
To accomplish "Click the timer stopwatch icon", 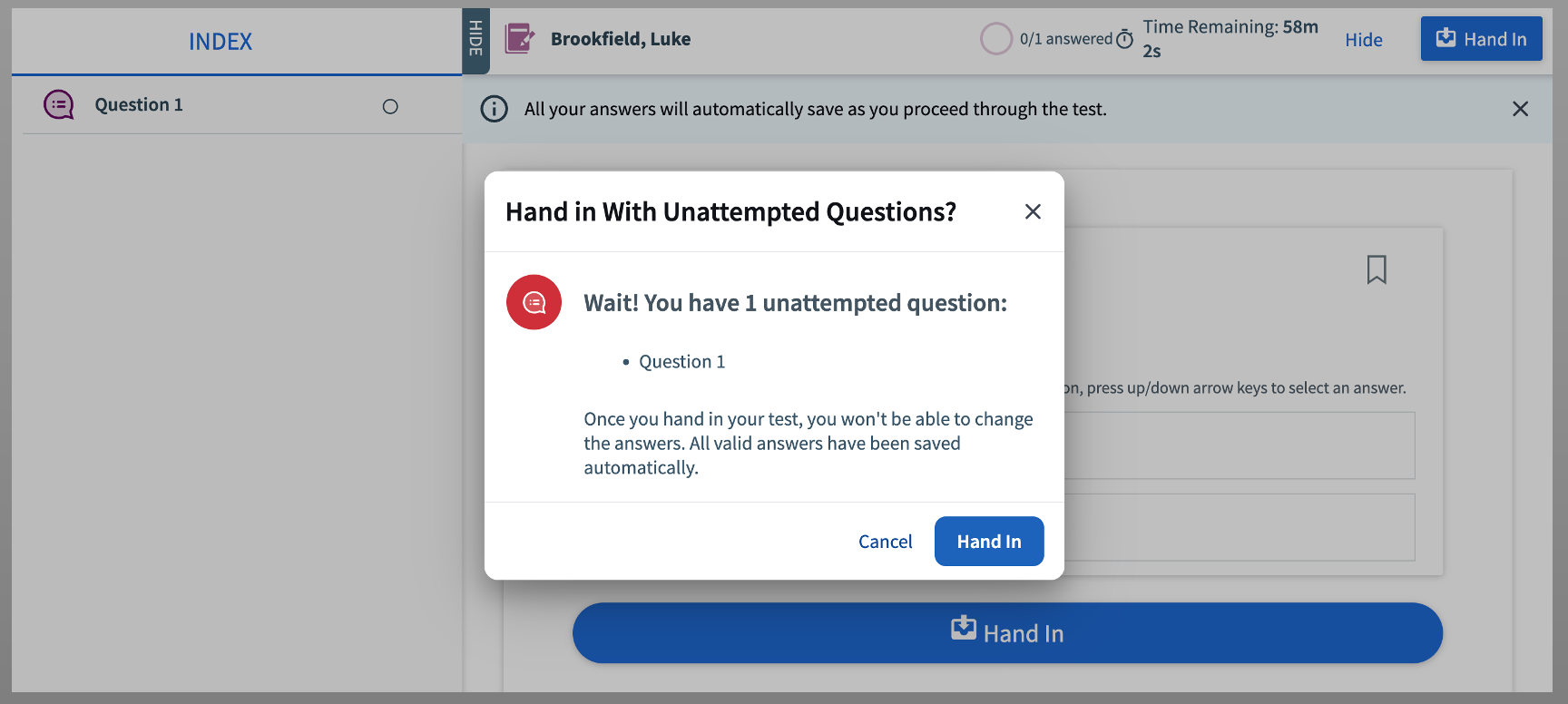I will [1125, 39].
